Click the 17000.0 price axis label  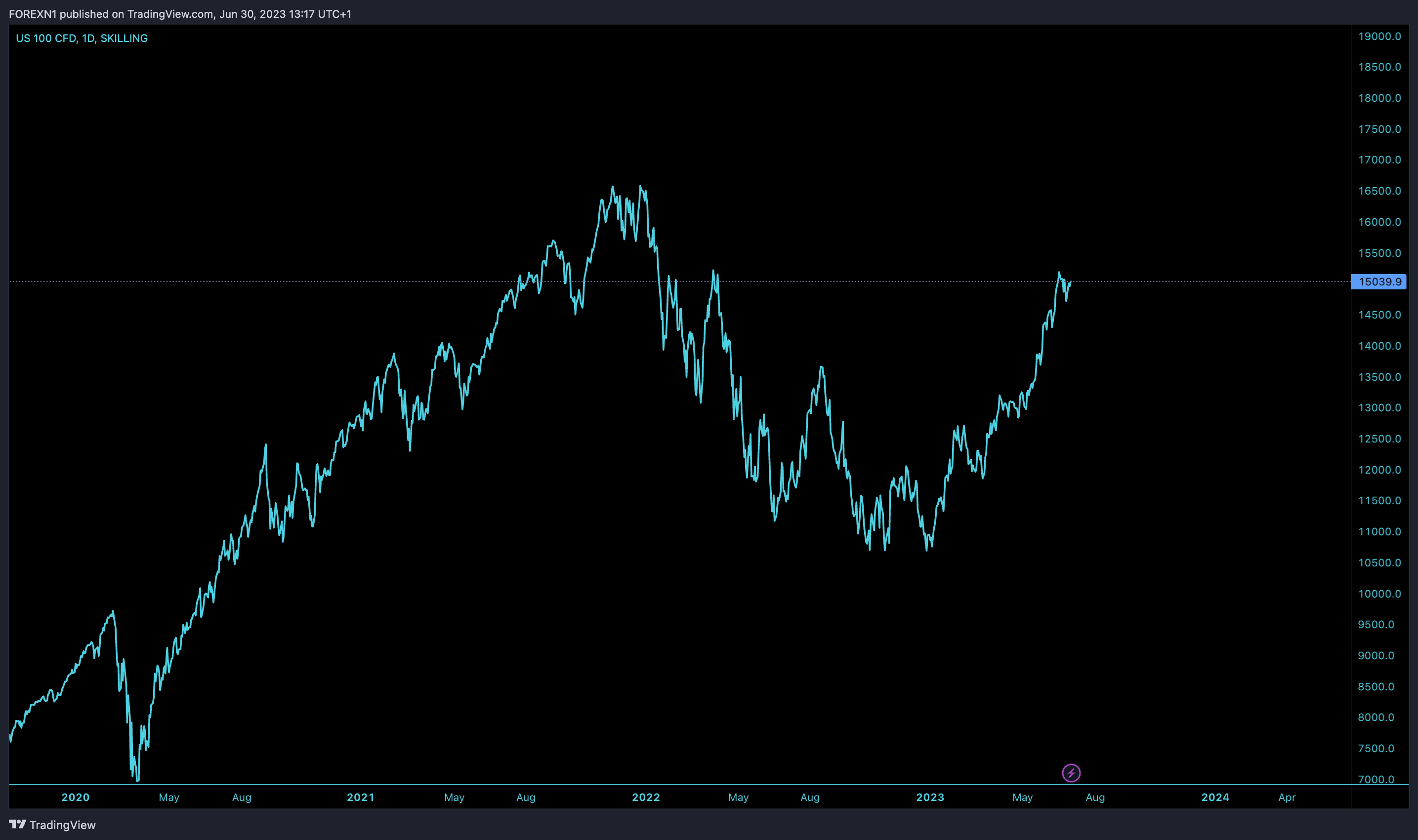tap(1379, 160)
